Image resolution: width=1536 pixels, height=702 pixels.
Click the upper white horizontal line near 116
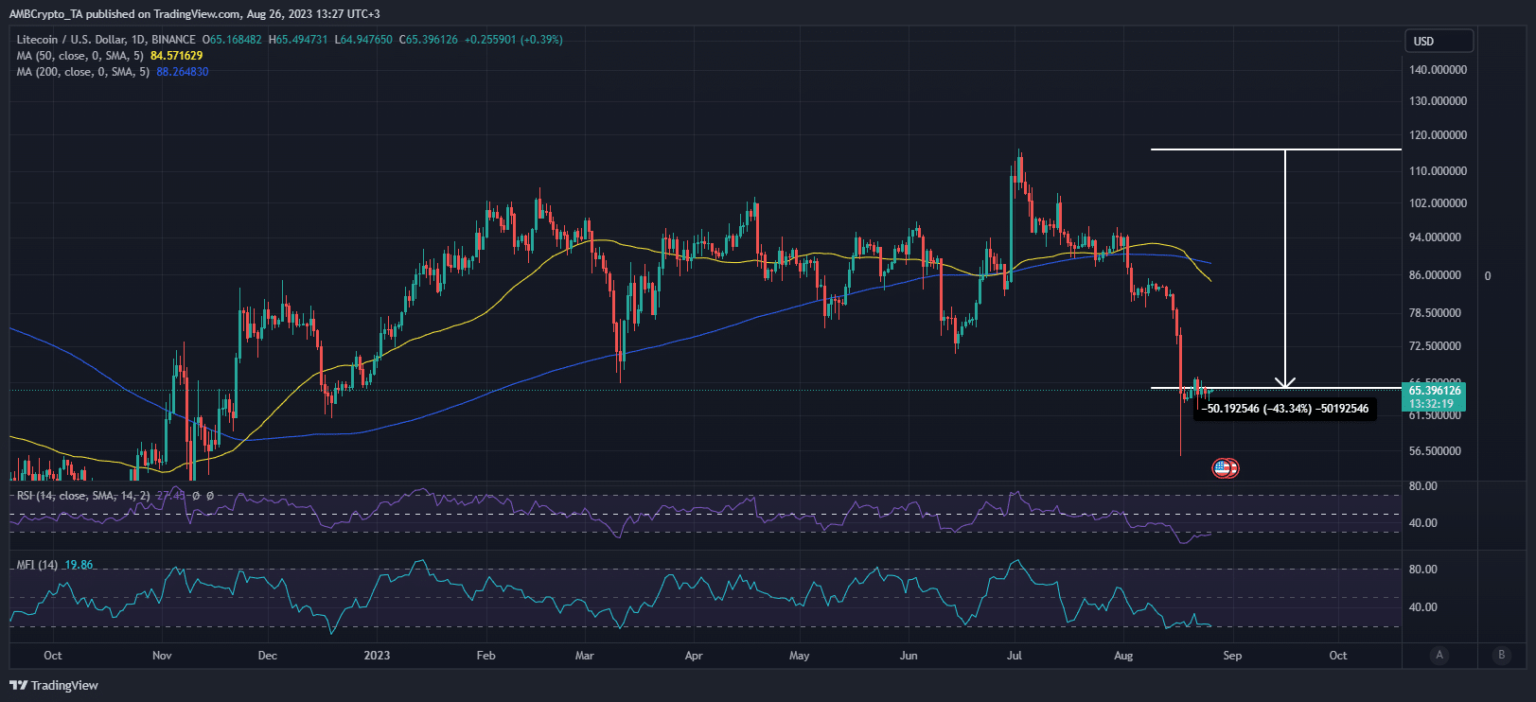[x=1220, y=149]
